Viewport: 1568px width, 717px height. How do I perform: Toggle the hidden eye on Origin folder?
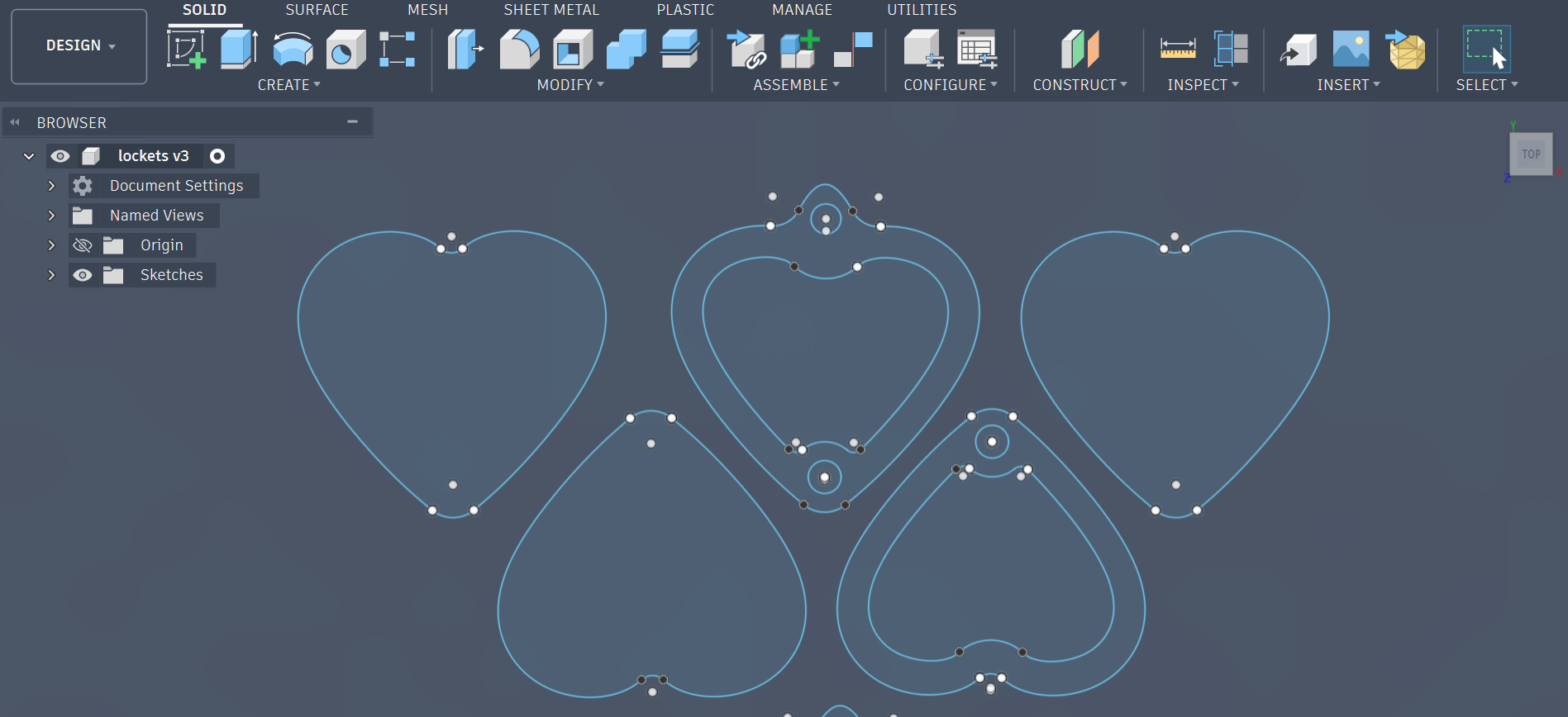(83, 245)
